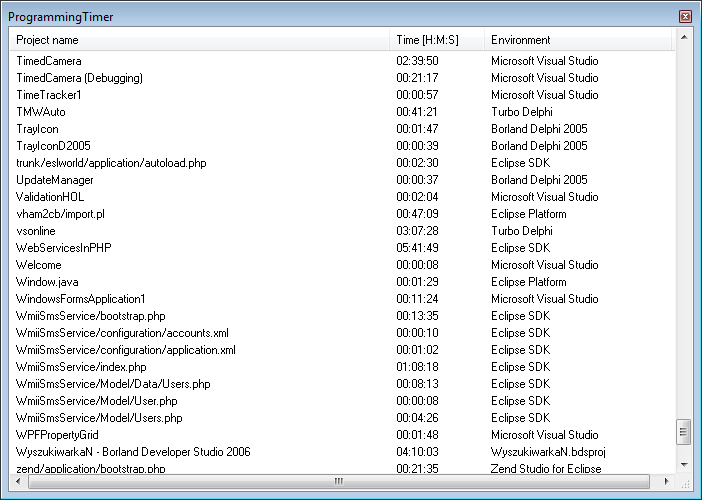
Task: Select the WindowsFormsApplication1 project
Action: tap(342, 299)
